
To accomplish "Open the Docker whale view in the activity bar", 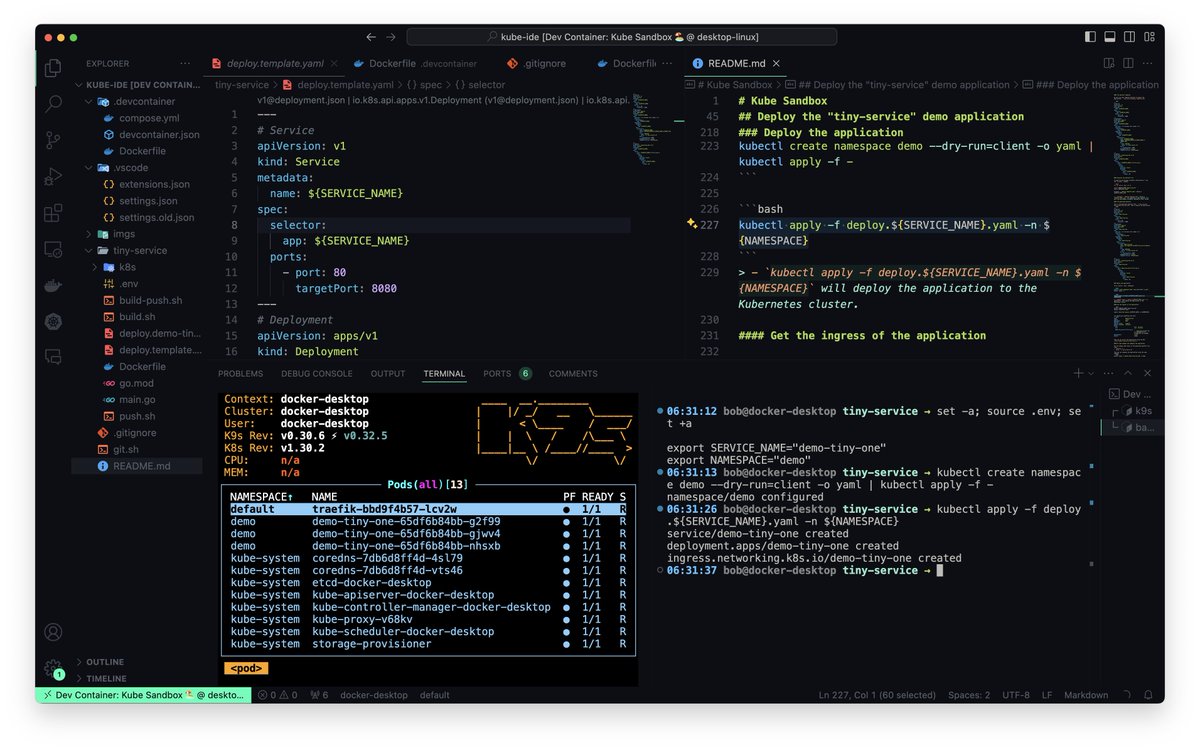I will (x=53, y=285).
